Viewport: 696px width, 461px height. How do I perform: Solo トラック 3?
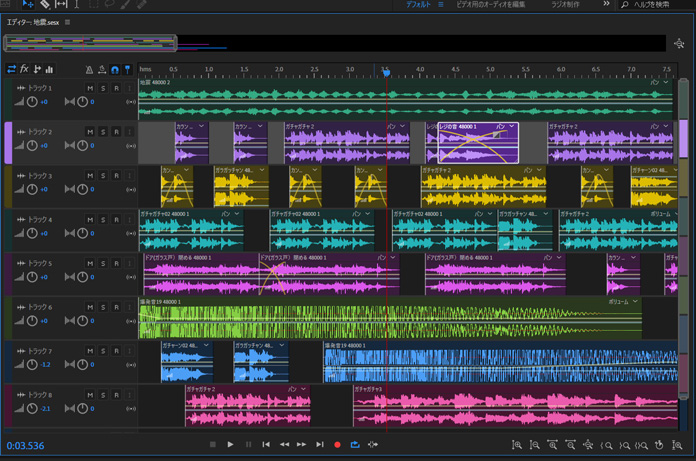[x=103, y=176]
